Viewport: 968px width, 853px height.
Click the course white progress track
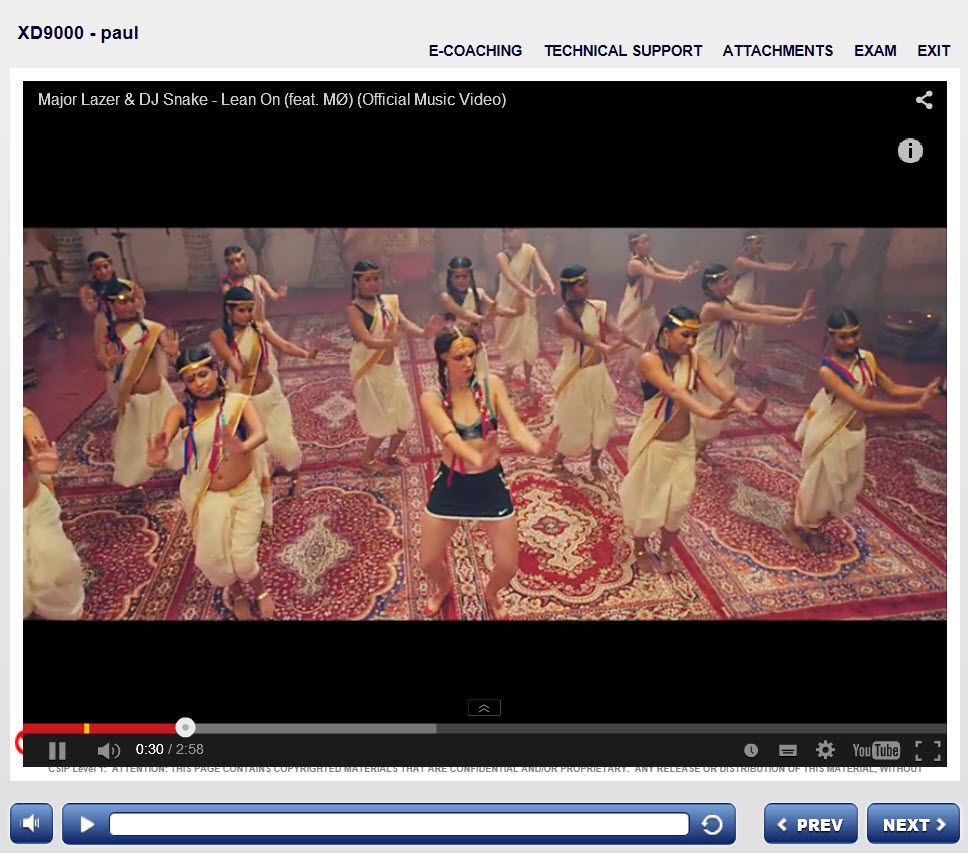click(399, 824)
